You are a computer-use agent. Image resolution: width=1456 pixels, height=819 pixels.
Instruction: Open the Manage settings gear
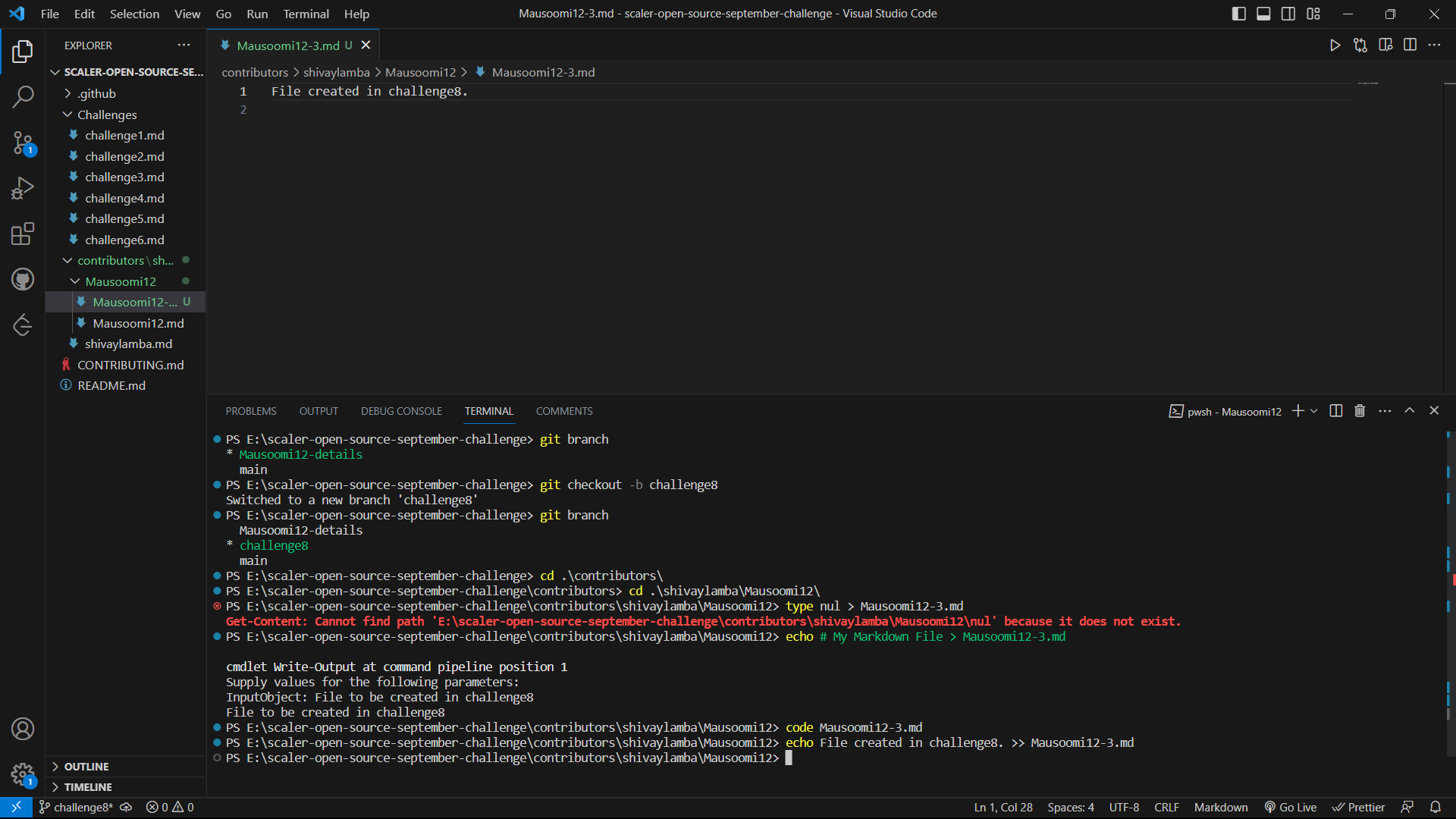(24, 775)
